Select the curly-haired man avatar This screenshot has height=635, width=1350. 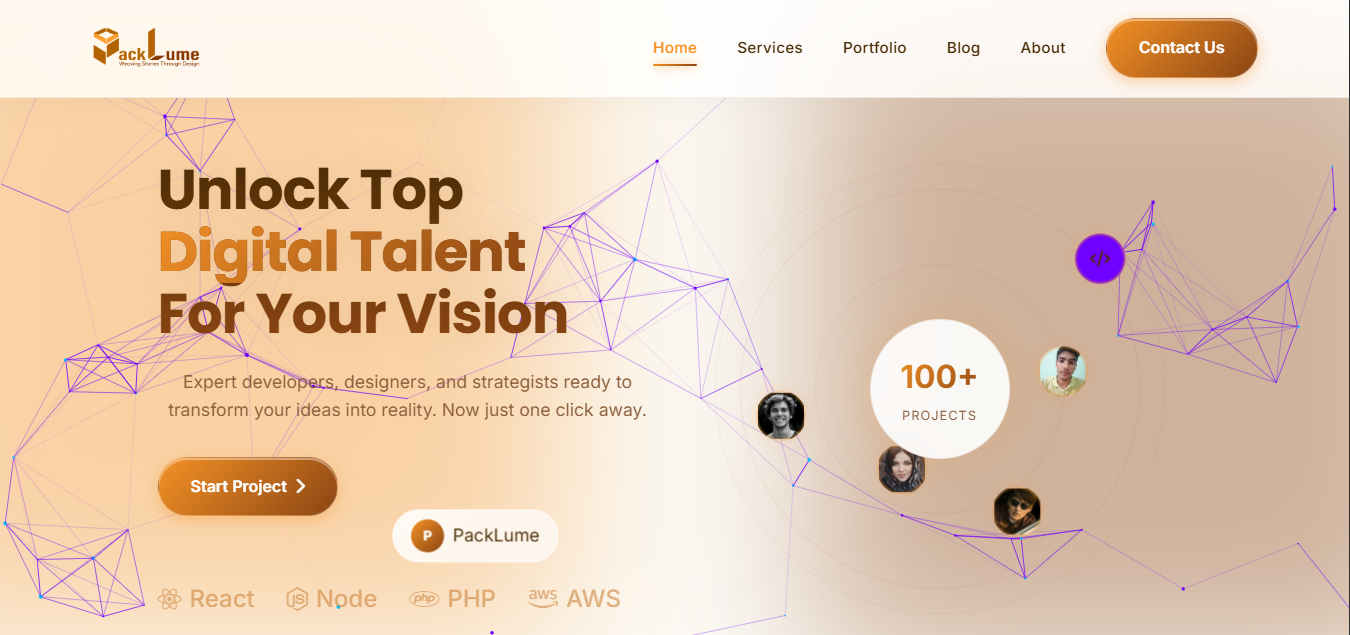pos(781,415)
